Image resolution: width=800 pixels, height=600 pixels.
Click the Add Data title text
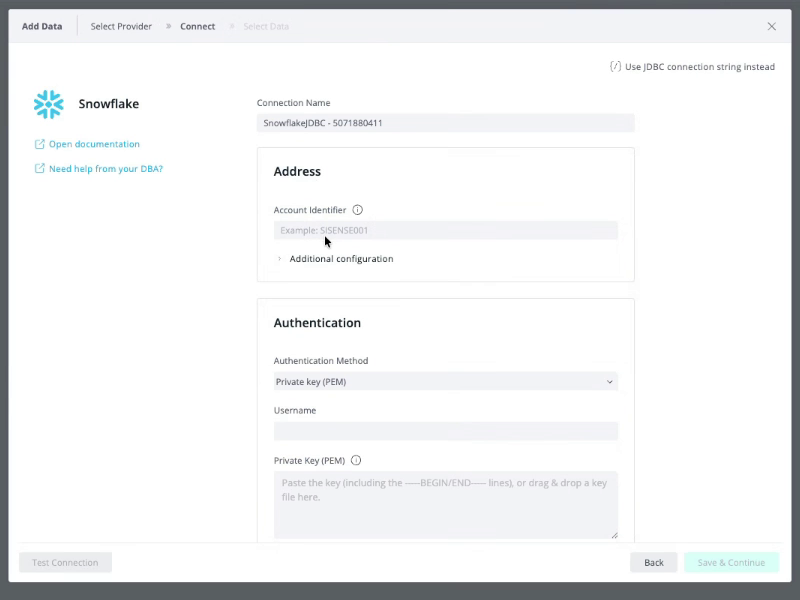(42, 27)
